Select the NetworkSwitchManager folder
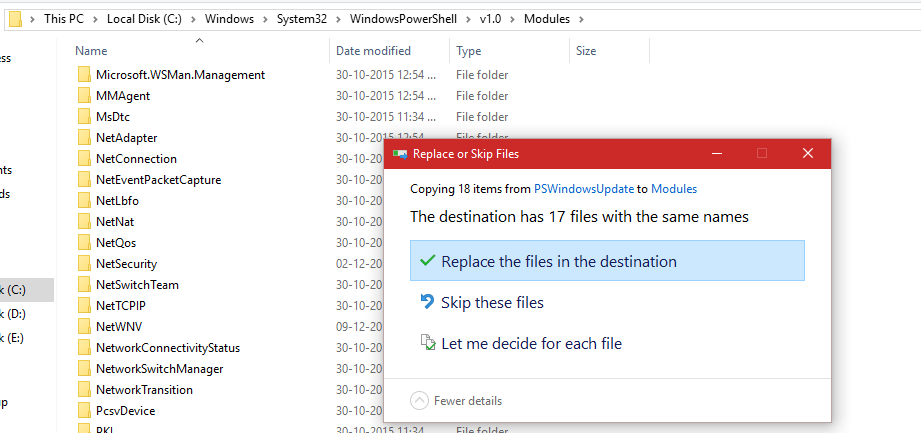Viewport: 921px width, 433px height. (159, 369)
